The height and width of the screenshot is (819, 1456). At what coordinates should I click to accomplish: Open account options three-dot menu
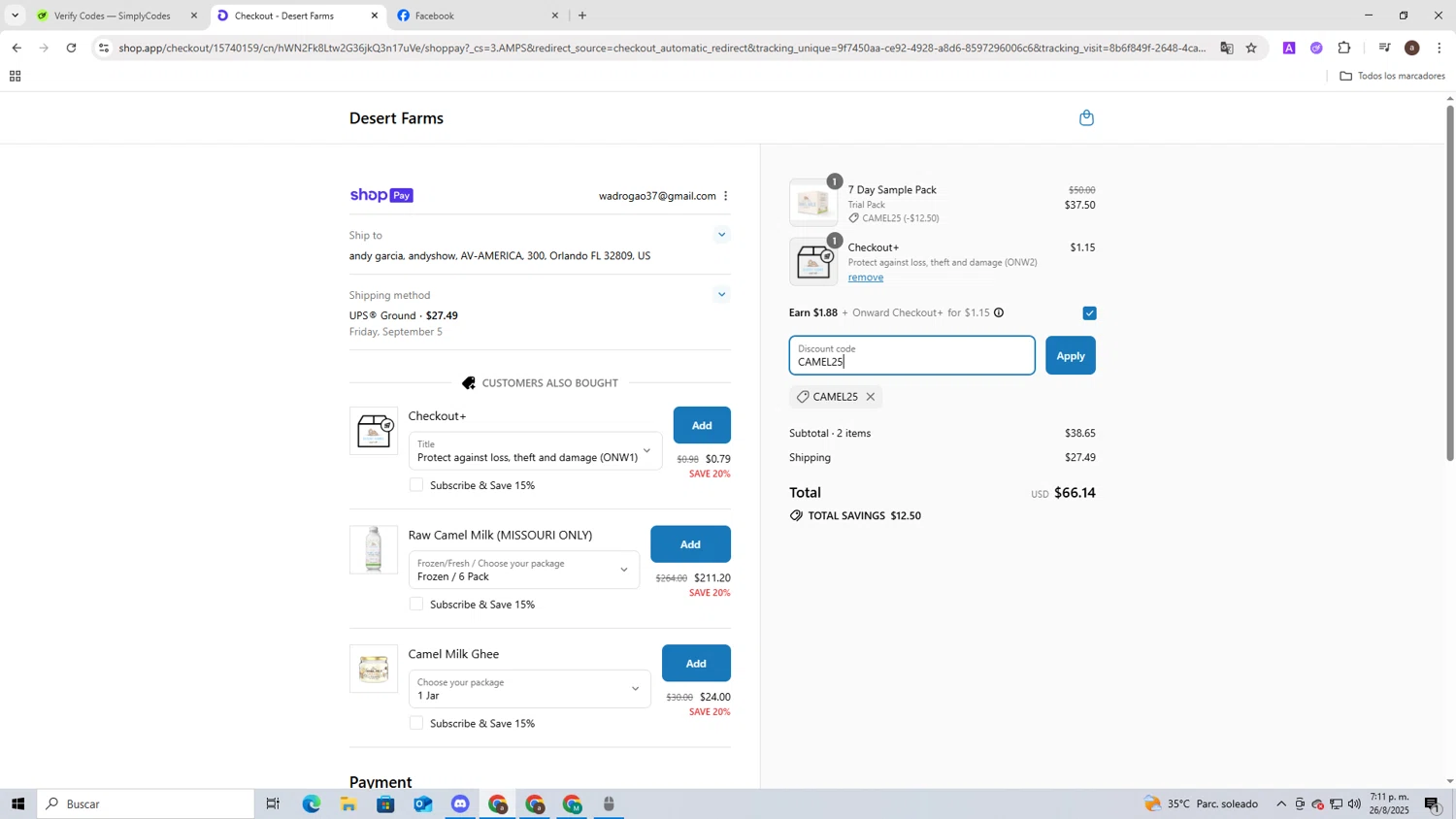725,196
